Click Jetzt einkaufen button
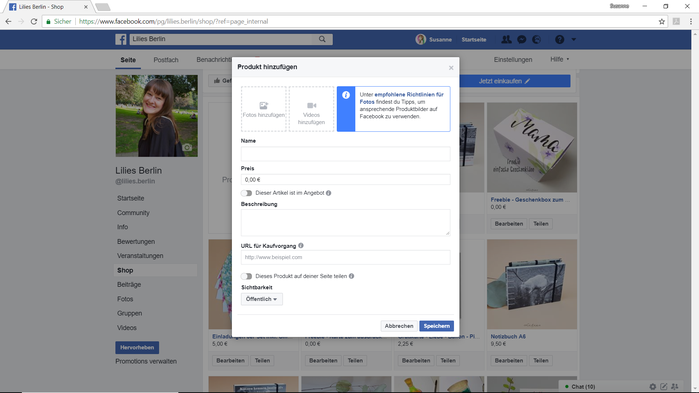 pyautogui.click(x=514, y=81)
